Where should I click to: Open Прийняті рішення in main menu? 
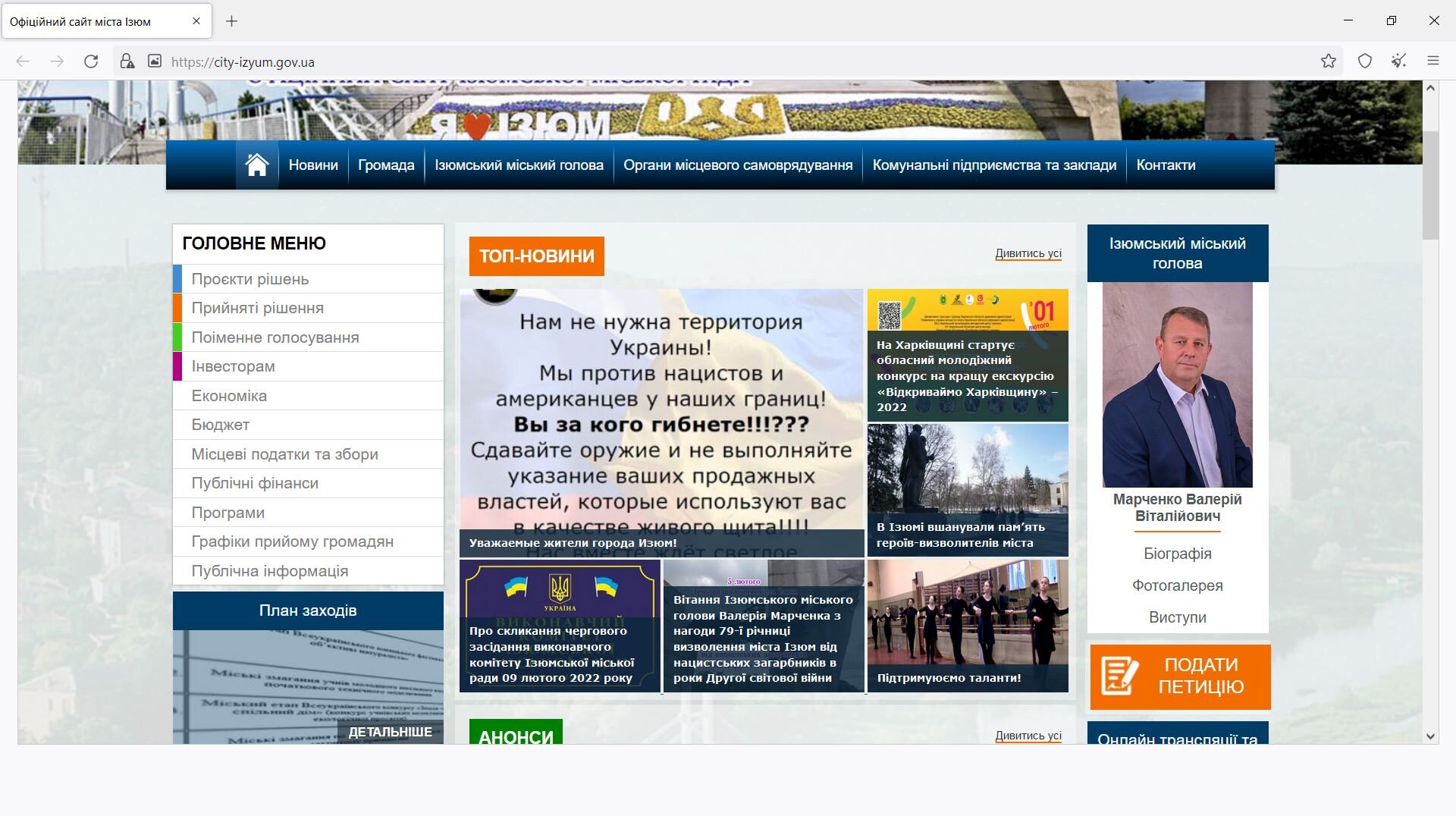308,308
